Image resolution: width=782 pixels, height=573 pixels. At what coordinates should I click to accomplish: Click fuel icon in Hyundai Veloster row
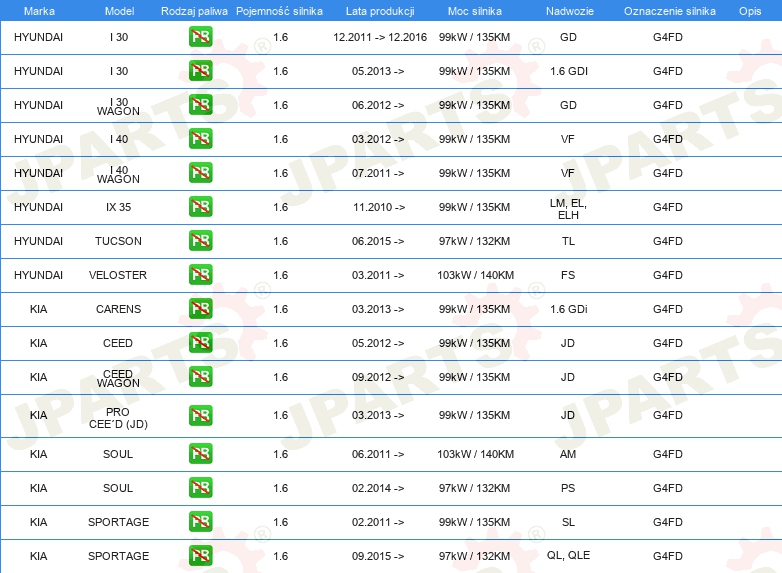point(200,274)
